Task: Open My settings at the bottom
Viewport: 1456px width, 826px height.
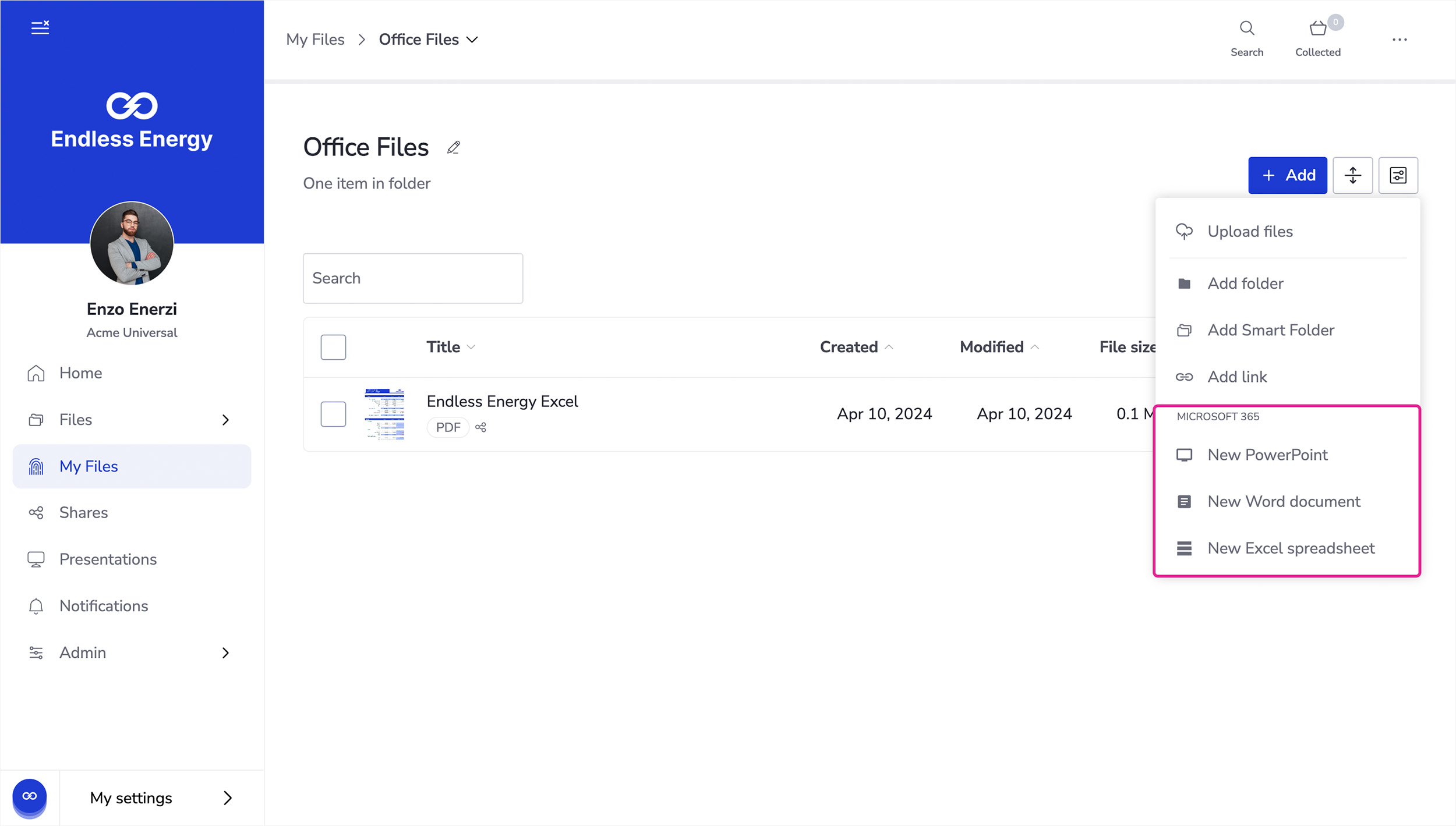Action: [130, 798]
